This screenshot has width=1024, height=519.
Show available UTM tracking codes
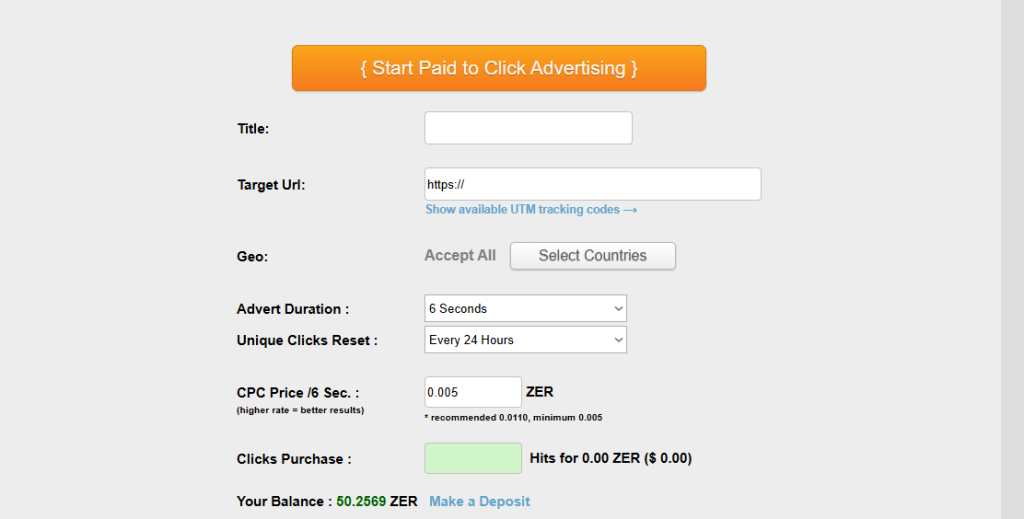click(x=531, y=210)
